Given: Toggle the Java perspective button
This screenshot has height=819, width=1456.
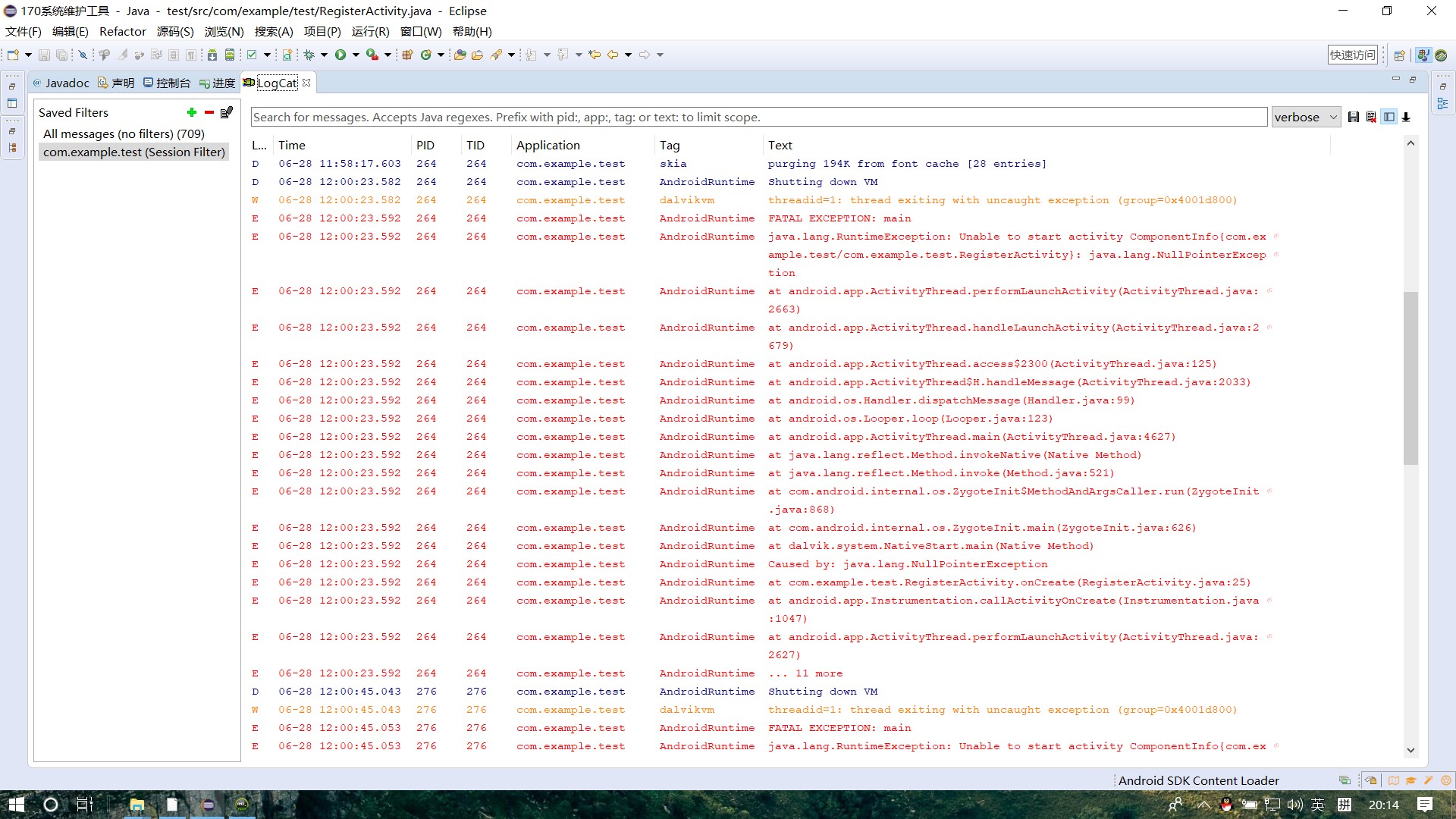Looking at the screenshot, I should pyautogui.click(x=1423, y=55).
